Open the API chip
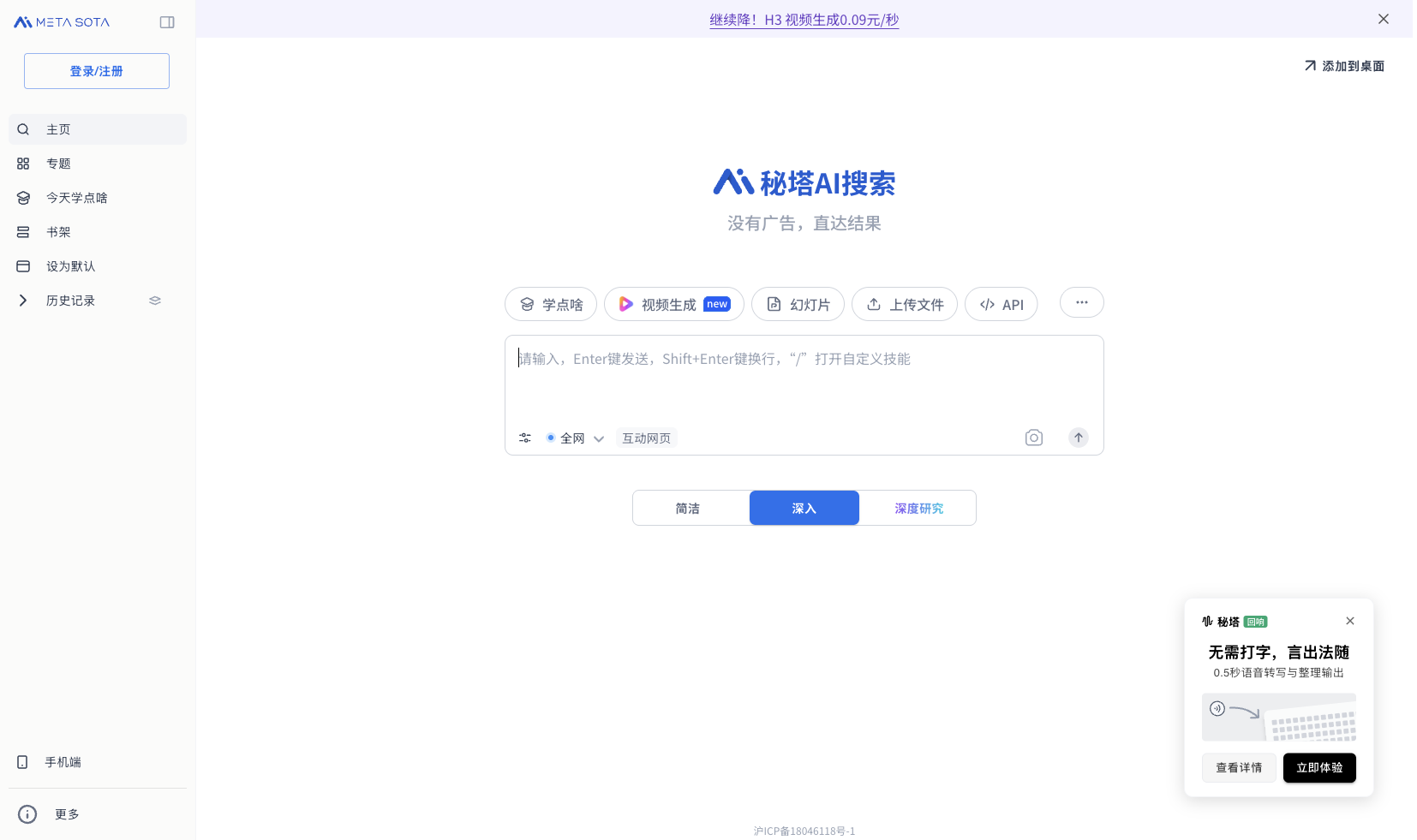Image resolution: width=1417 pixels, height=840 pixels. tap(1001, 304)
